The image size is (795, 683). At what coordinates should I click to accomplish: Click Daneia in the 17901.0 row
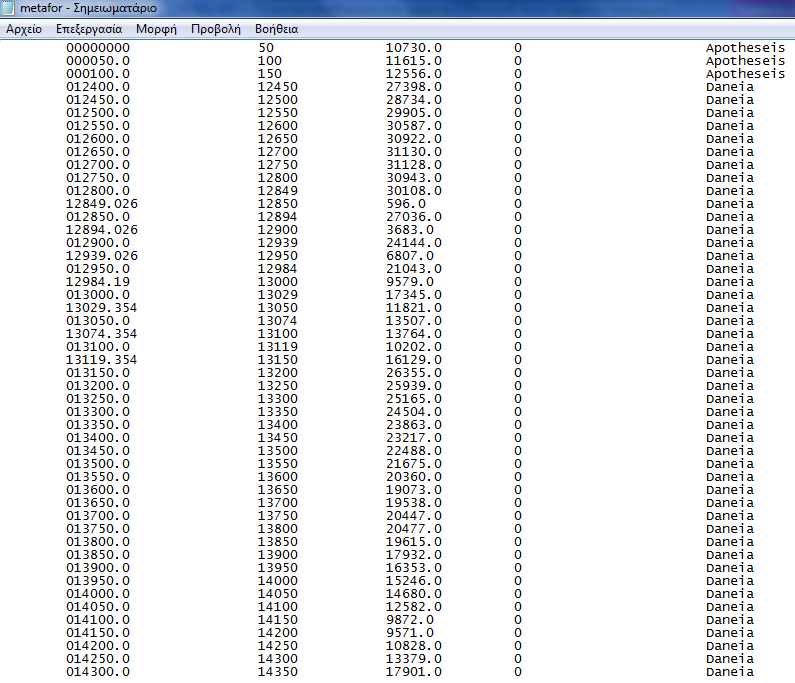730,672
